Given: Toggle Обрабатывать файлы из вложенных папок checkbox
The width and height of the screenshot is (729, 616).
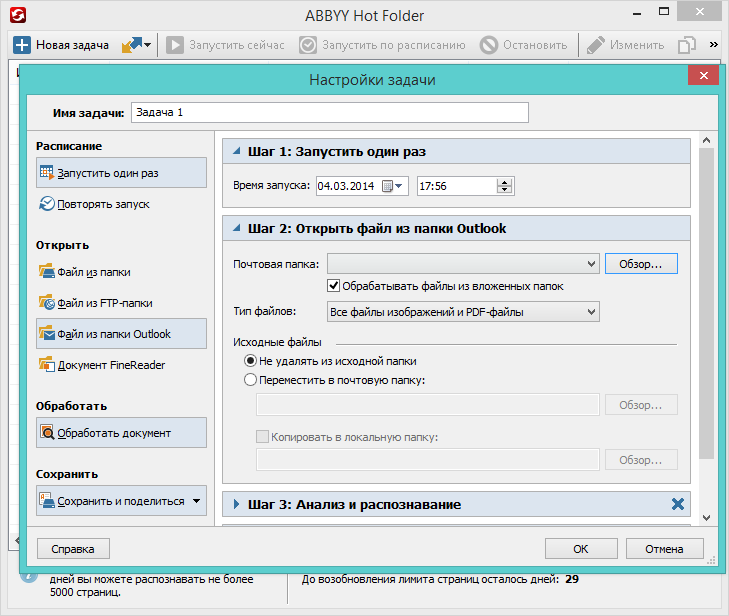Looking at the screenshot, I should tap(333, 285).
